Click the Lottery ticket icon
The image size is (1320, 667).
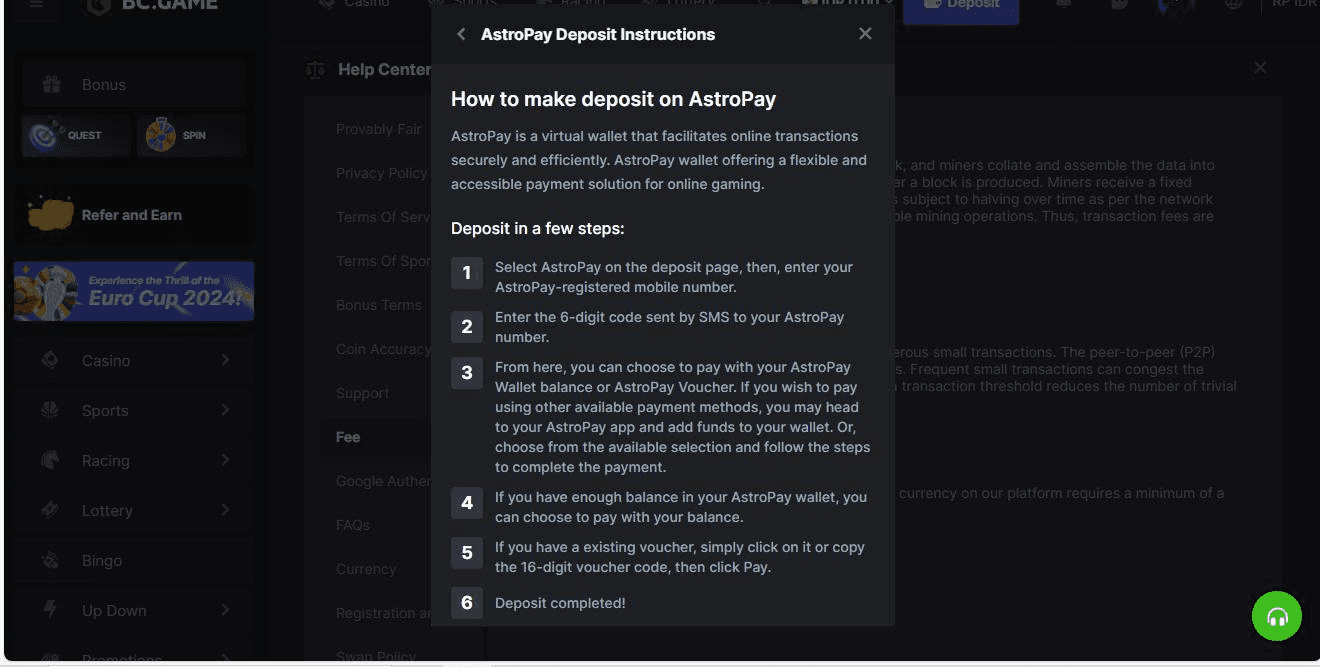pos(50,510)
